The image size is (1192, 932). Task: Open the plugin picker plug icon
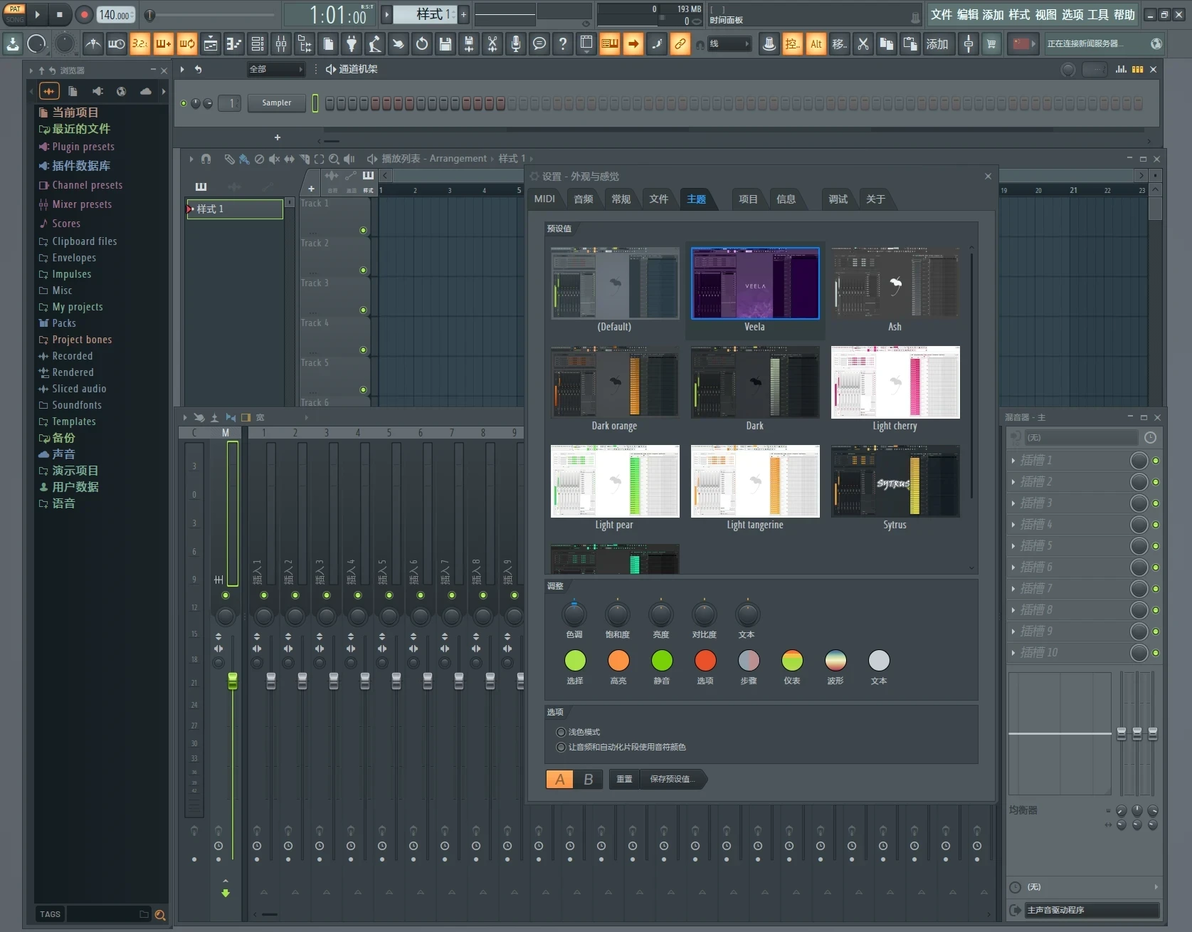coord(351,44)
